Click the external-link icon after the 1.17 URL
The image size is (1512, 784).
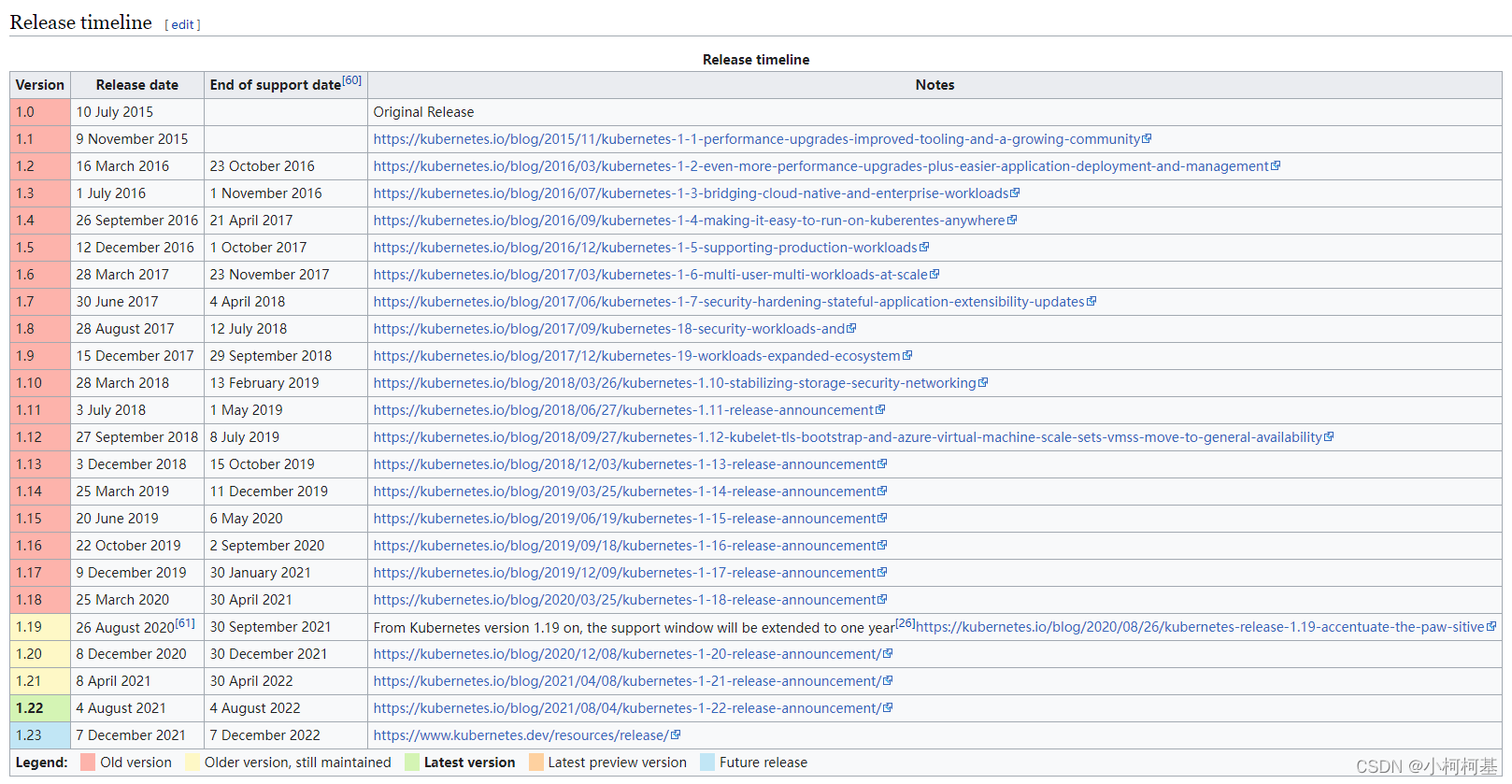[882, 573]
